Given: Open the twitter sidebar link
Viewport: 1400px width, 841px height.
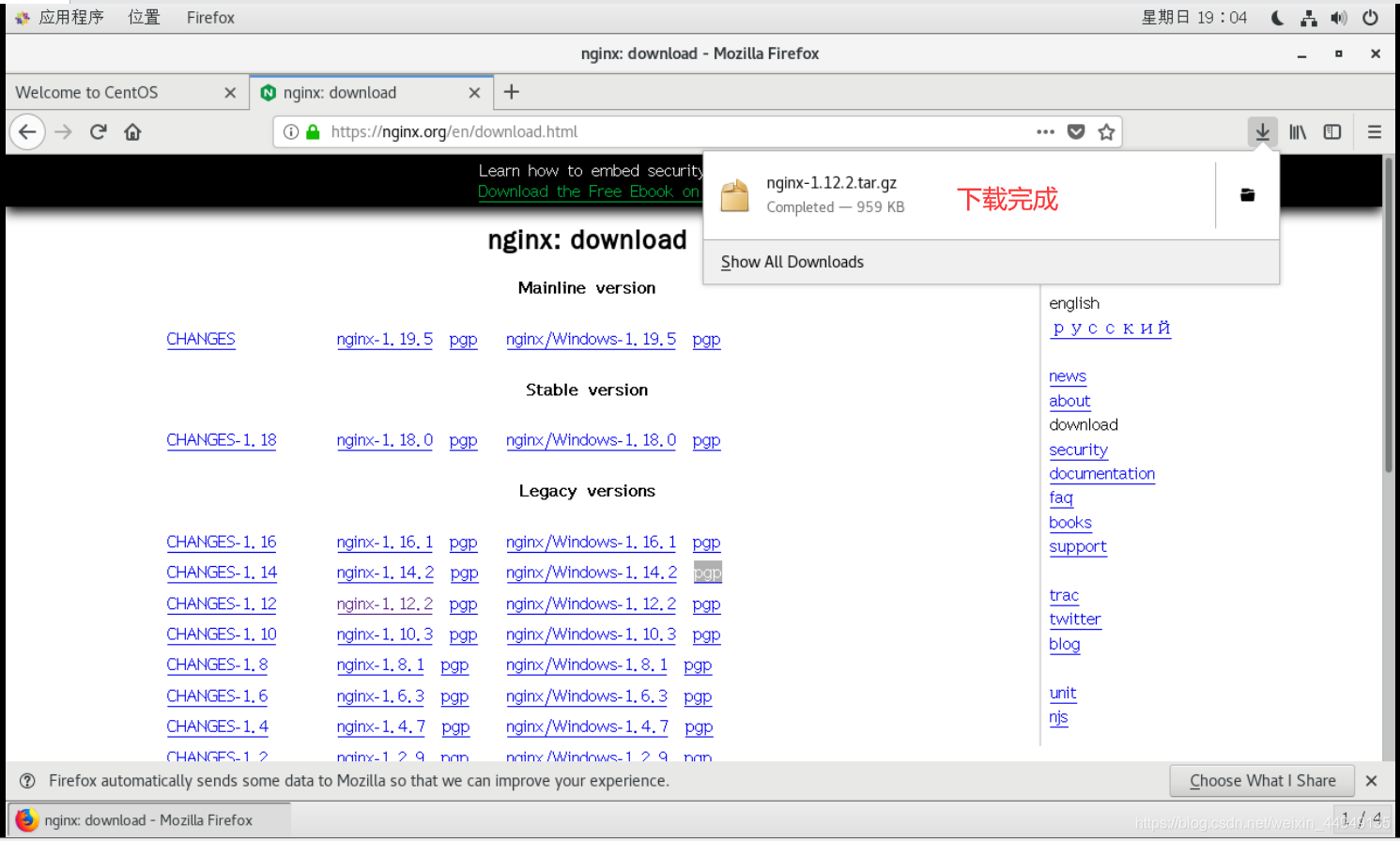Looking at the screenshot, I should click(x=1075, y=619).
